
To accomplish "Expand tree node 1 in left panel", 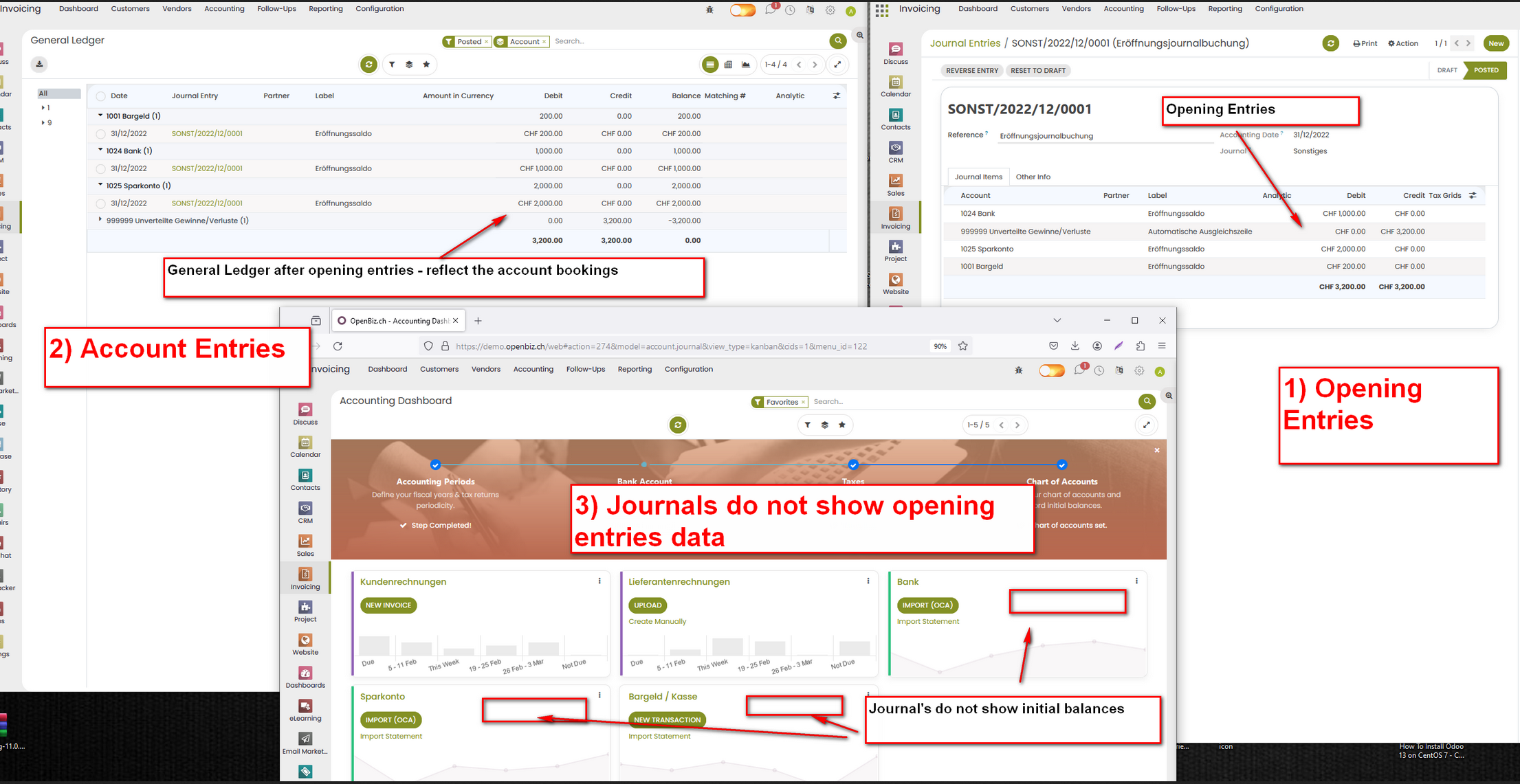I will [x=43, y=108].
